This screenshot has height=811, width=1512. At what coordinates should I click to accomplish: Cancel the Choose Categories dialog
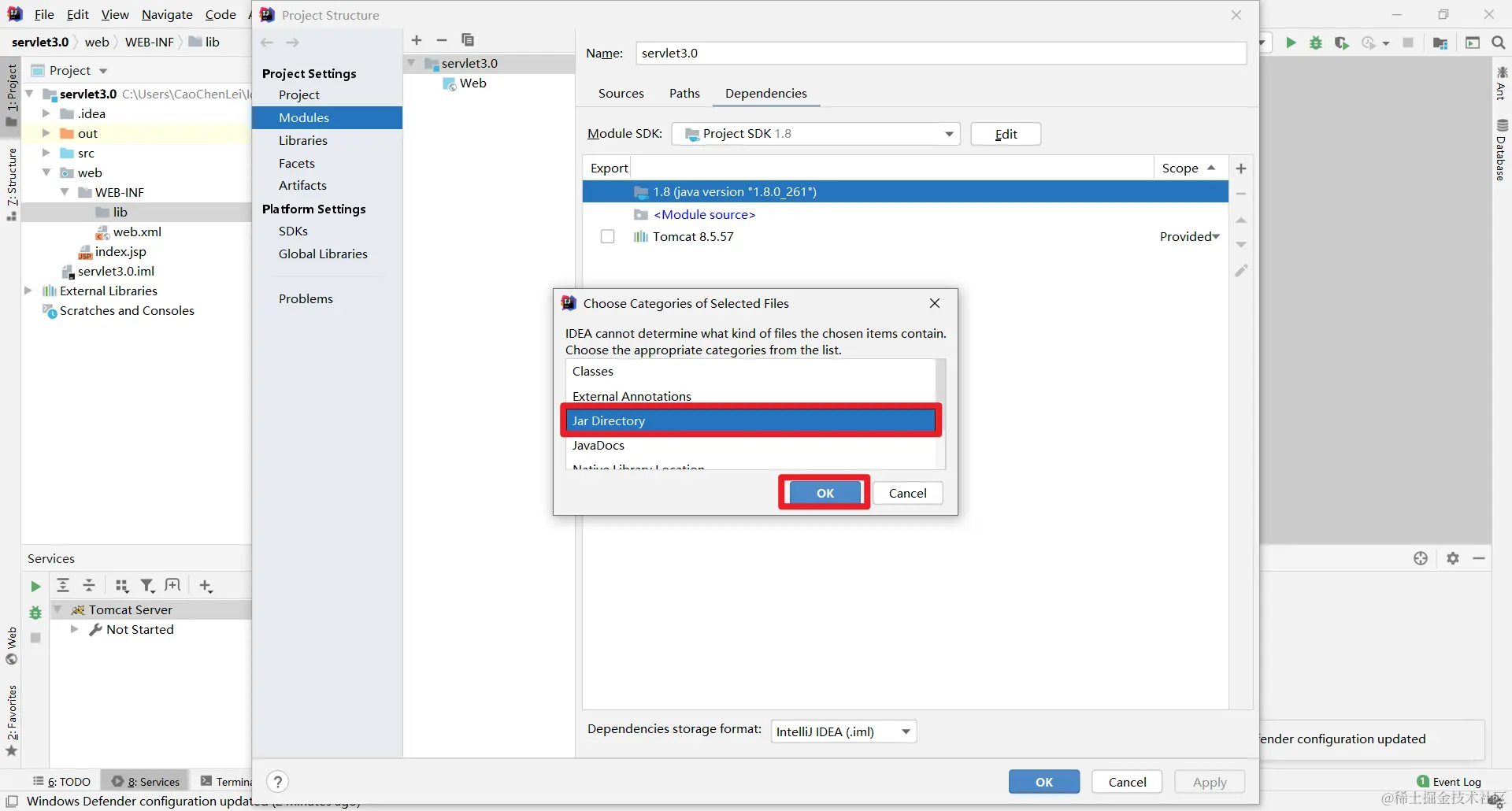907,493
